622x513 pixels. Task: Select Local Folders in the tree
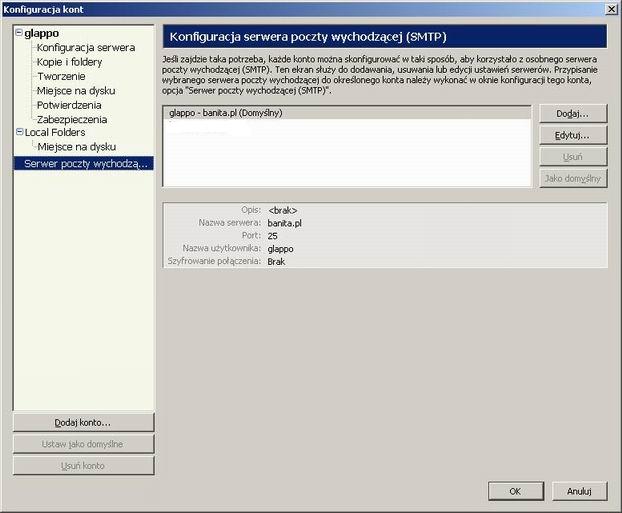[x=55, y=132]
